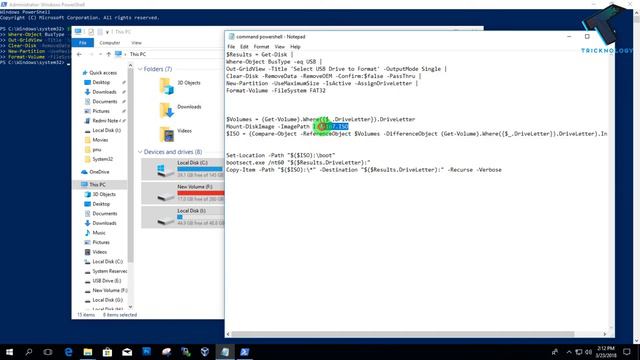Click the OneDrive cloud item in navigation pane
The width and height of the screenshot is (640, 360).
click(96, 172)
